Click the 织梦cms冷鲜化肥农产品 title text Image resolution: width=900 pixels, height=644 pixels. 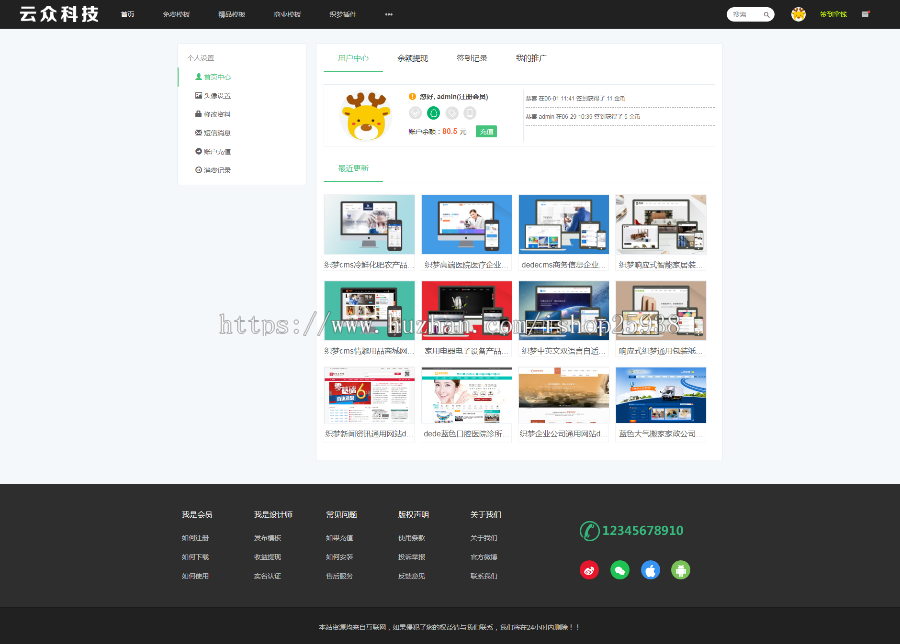click(368, 265)
